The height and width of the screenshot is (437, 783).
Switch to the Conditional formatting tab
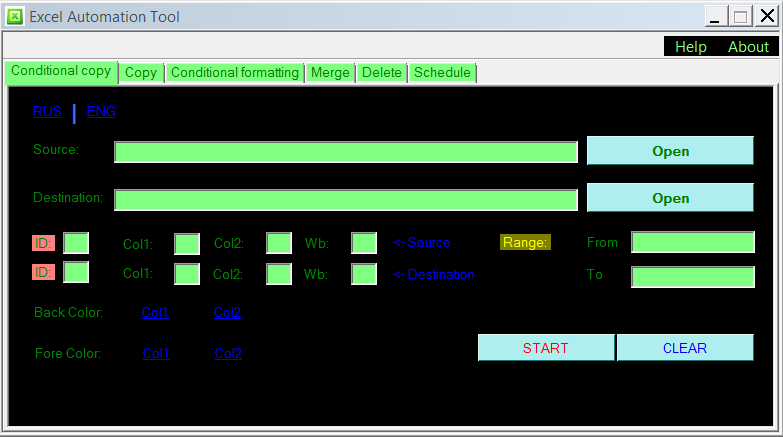[235, 73]
